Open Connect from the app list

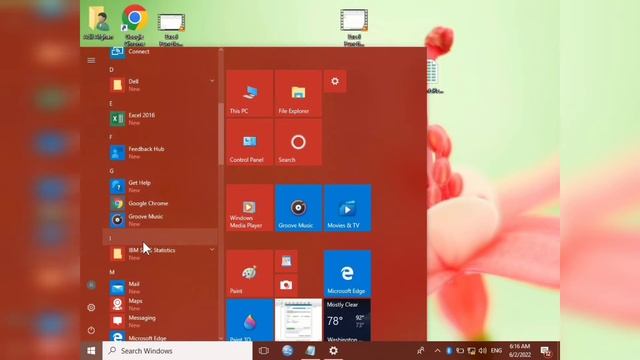click(160, 52)
